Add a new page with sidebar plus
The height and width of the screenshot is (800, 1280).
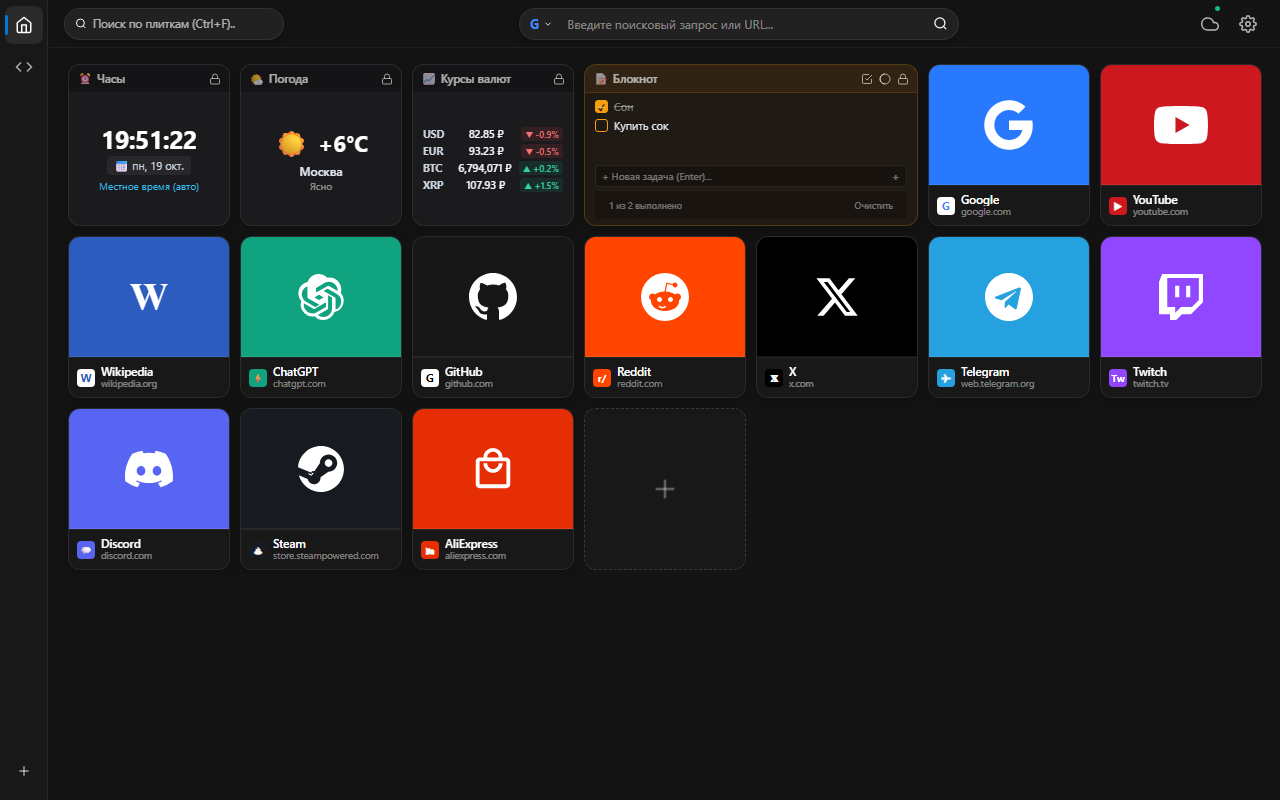pos(24,771)
